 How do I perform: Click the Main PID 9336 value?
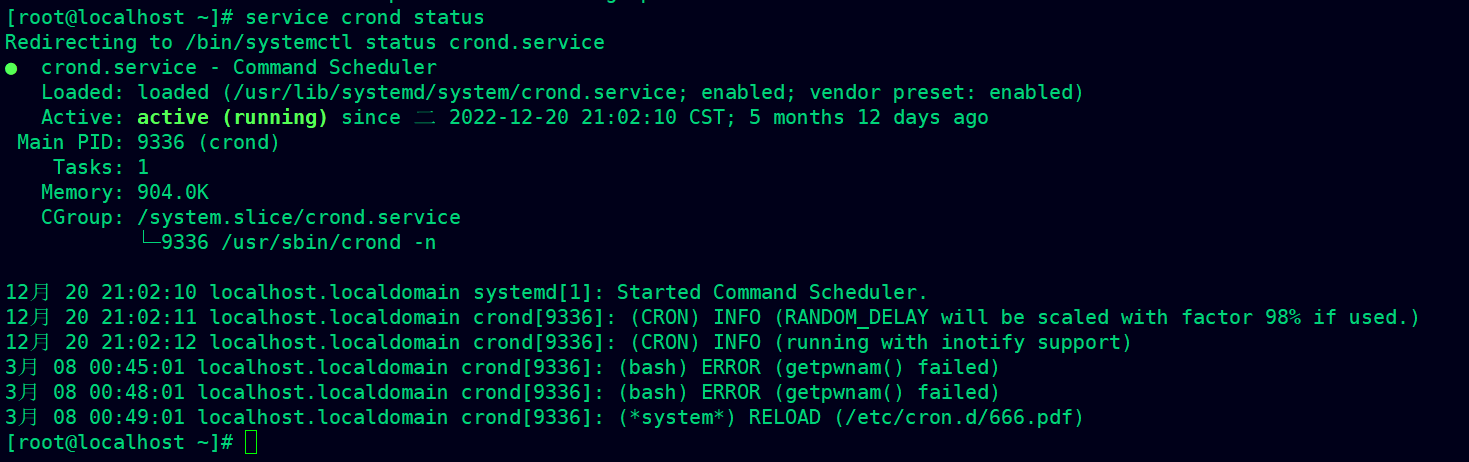click(161, 142)
